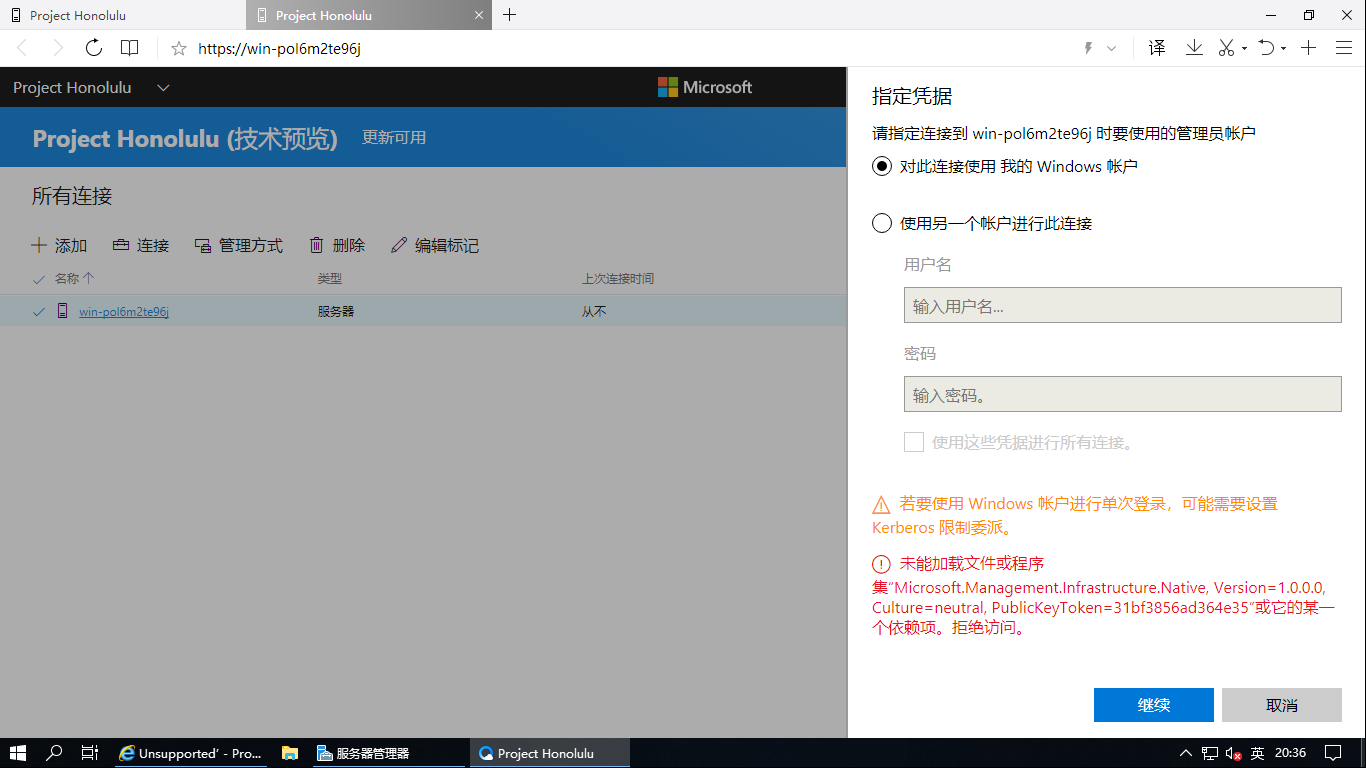
Task: Click the 继续 button
Action: 1154,705
